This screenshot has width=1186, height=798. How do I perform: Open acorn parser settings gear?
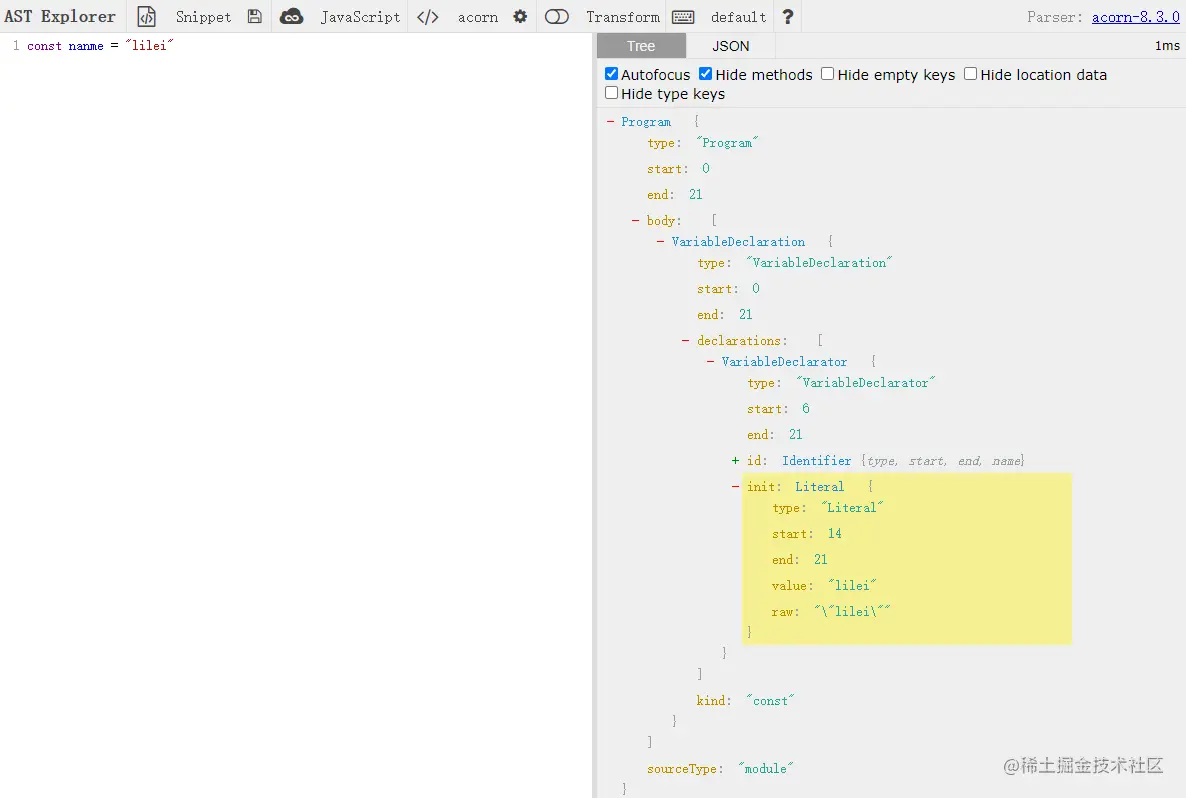[x=520, y=16]
